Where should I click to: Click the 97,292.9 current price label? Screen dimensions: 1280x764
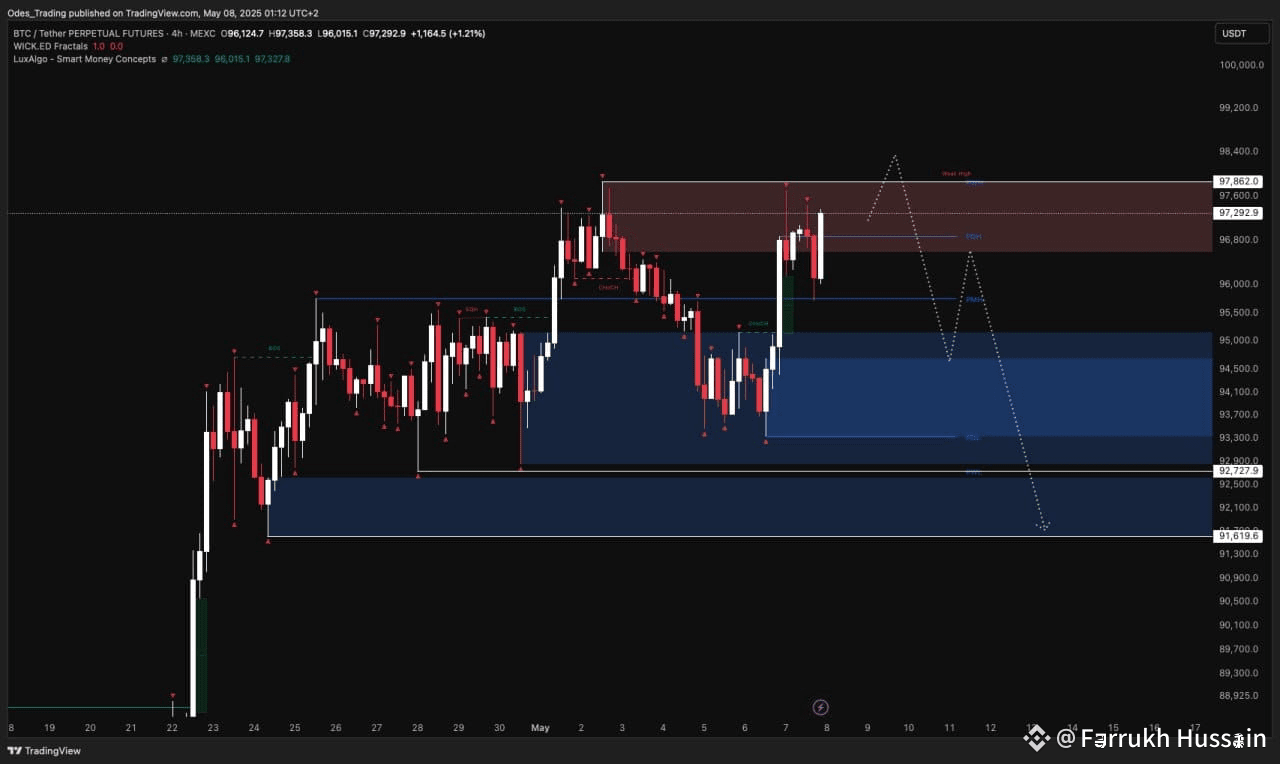tap(1238, 213)
